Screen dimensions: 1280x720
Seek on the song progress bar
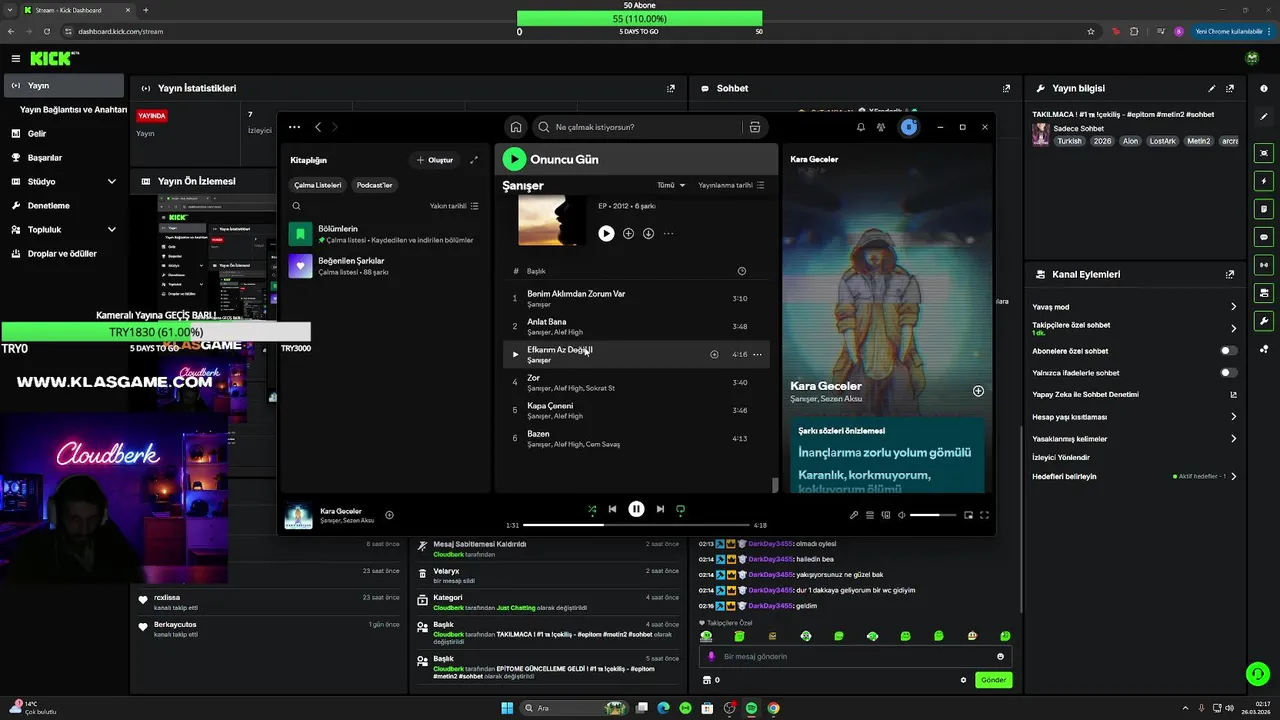pyautogui.click(x=636, y=525)
